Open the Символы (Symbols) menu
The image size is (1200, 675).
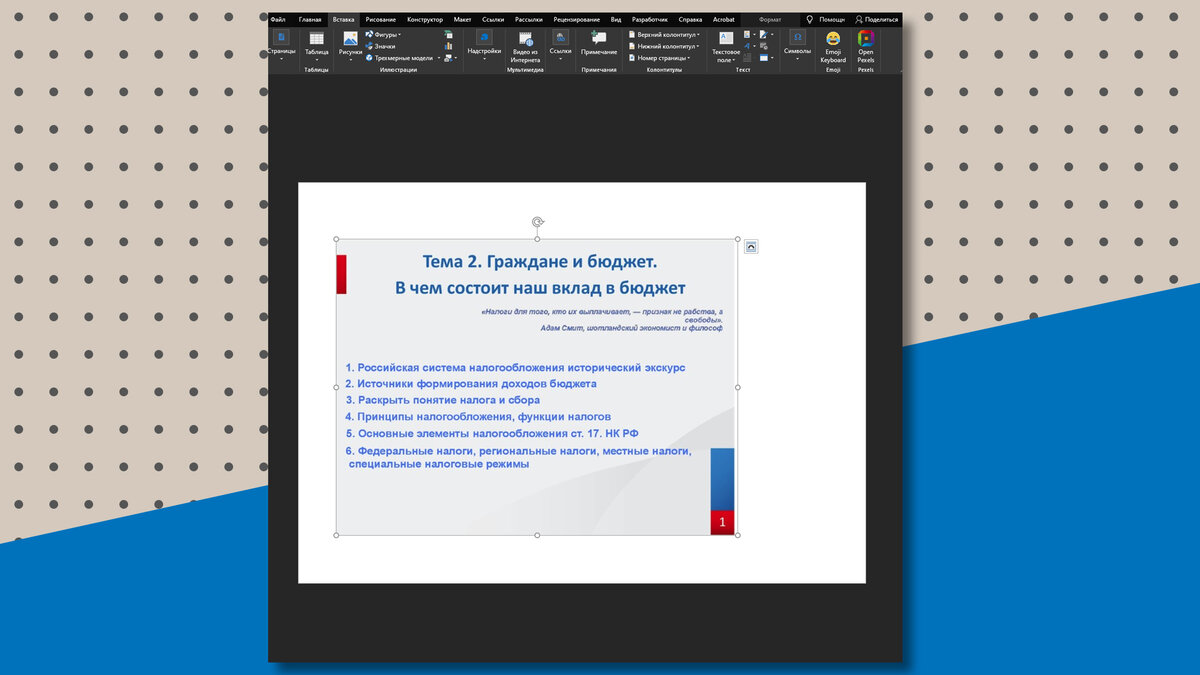[797, 46]
